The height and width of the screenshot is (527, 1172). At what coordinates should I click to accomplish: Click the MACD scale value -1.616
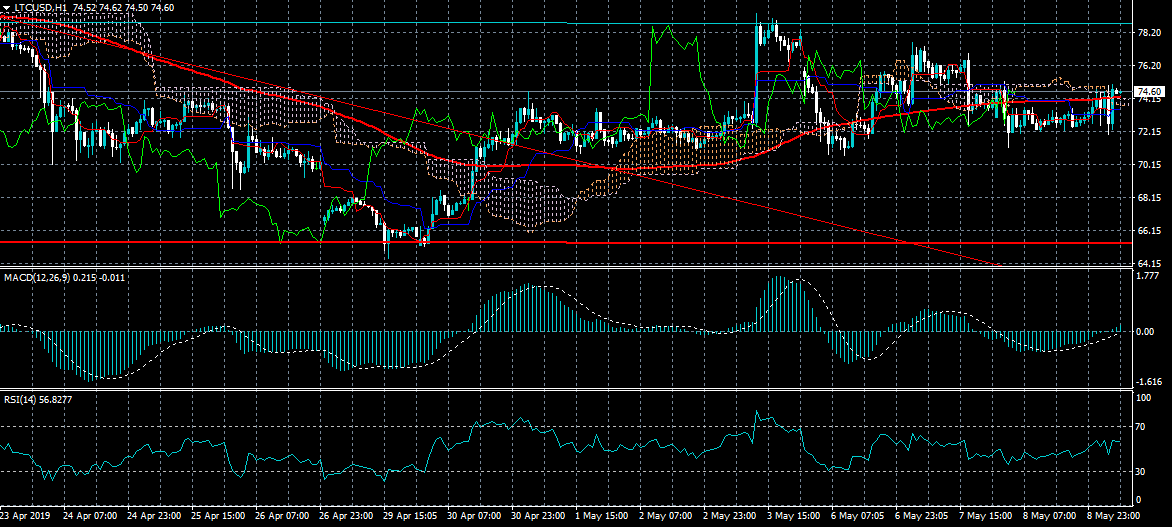click(x=1149, y=382)
